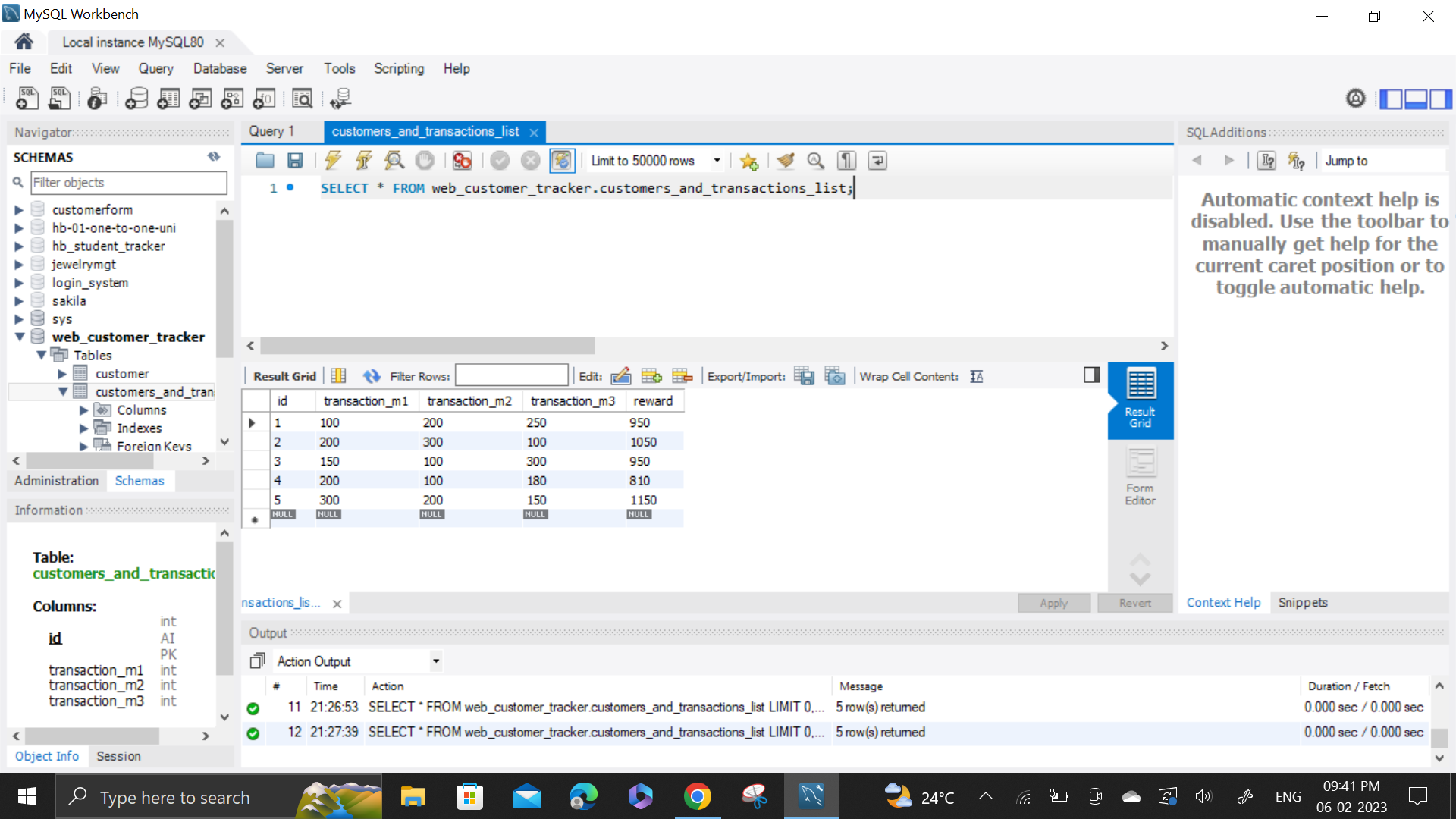Image resolution: width=1456 pixels, height=819 pixels.
Task: Toggle autocommit mode button
Action: (x=562, y=160)
